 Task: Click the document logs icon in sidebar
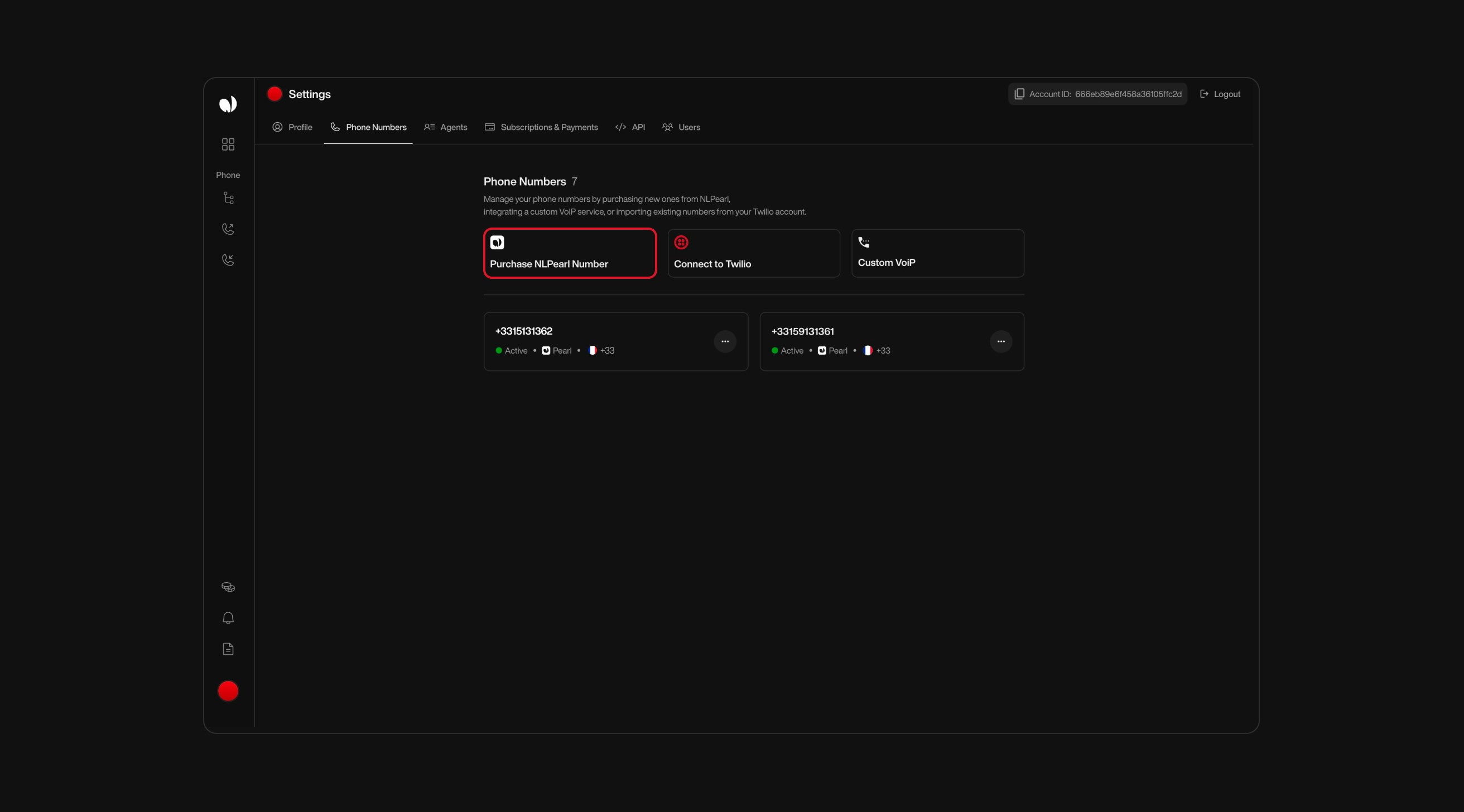[228, 649]
